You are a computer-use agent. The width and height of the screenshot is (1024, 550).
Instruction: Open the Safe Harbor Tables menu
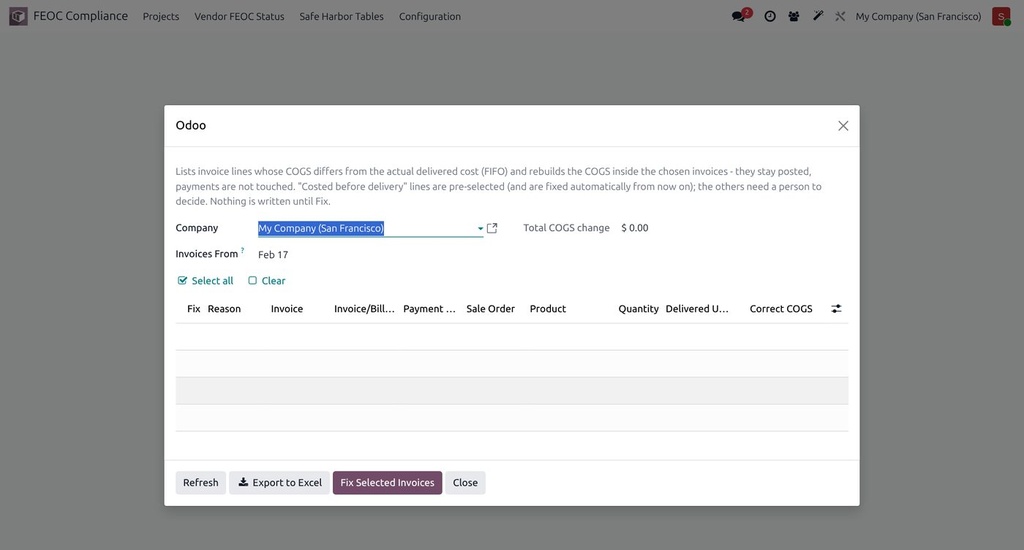[x=342, y=16]
